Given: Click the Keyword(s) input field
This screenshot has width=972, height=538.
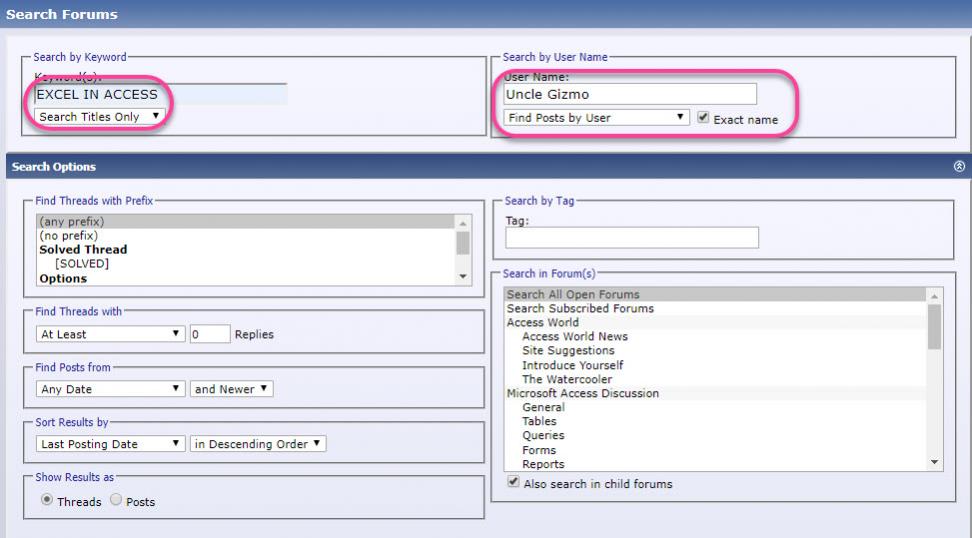Looking at the screenshot, I should click(x=160, y=95).
